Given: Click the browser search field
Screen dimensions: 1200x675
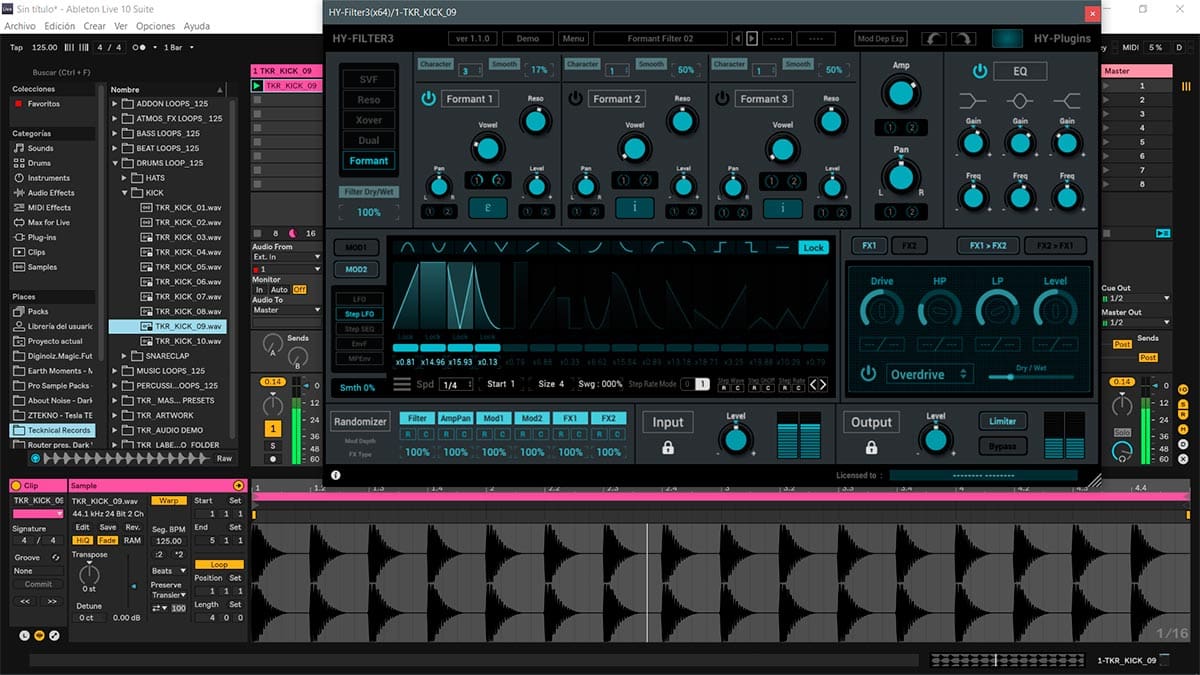Looking at the screenshot, I should tap(60, 72).
